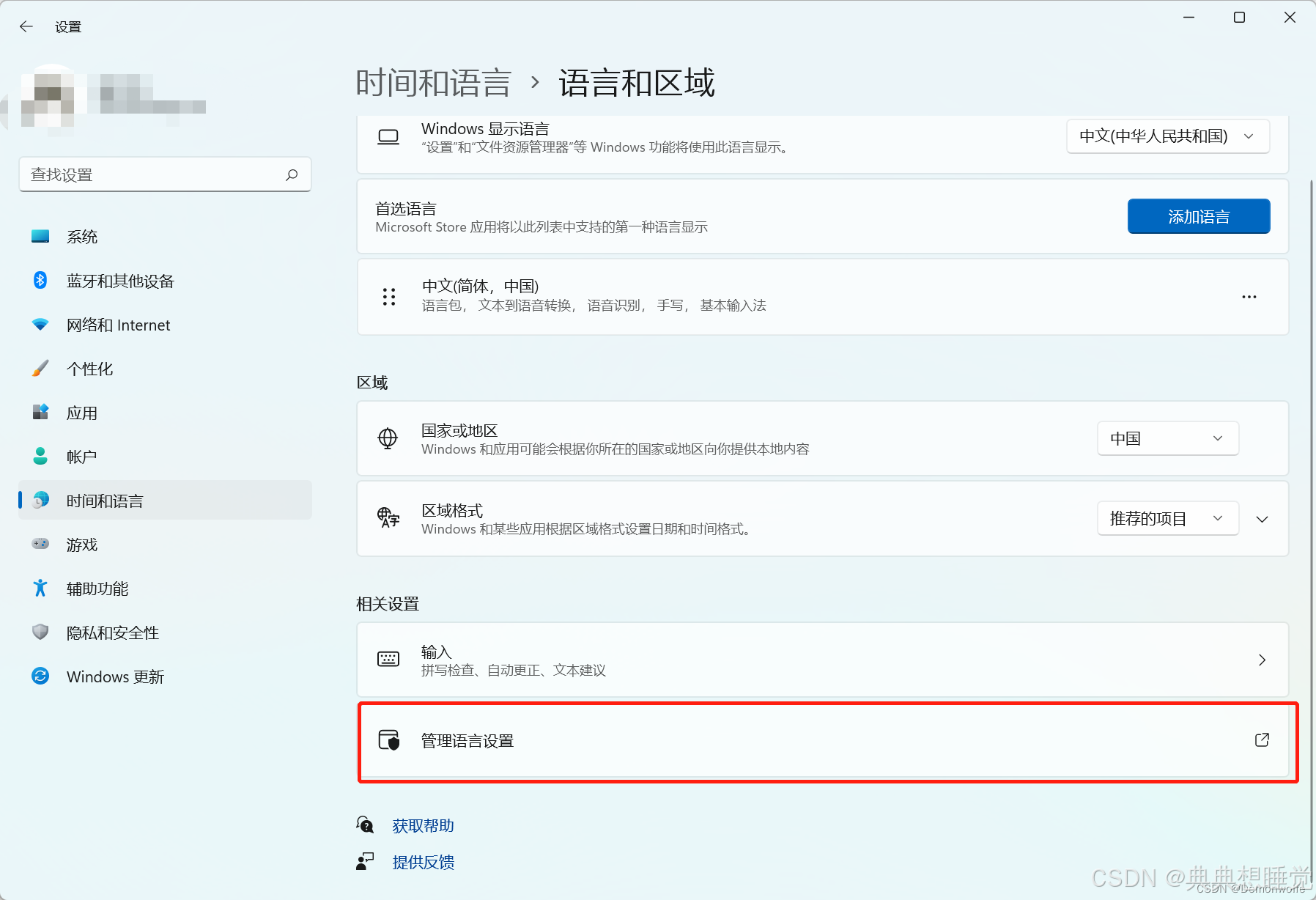Maximize the Settings window
Image resolution: width=1316 pixels, height=900 pixels.
(1239, 18)
